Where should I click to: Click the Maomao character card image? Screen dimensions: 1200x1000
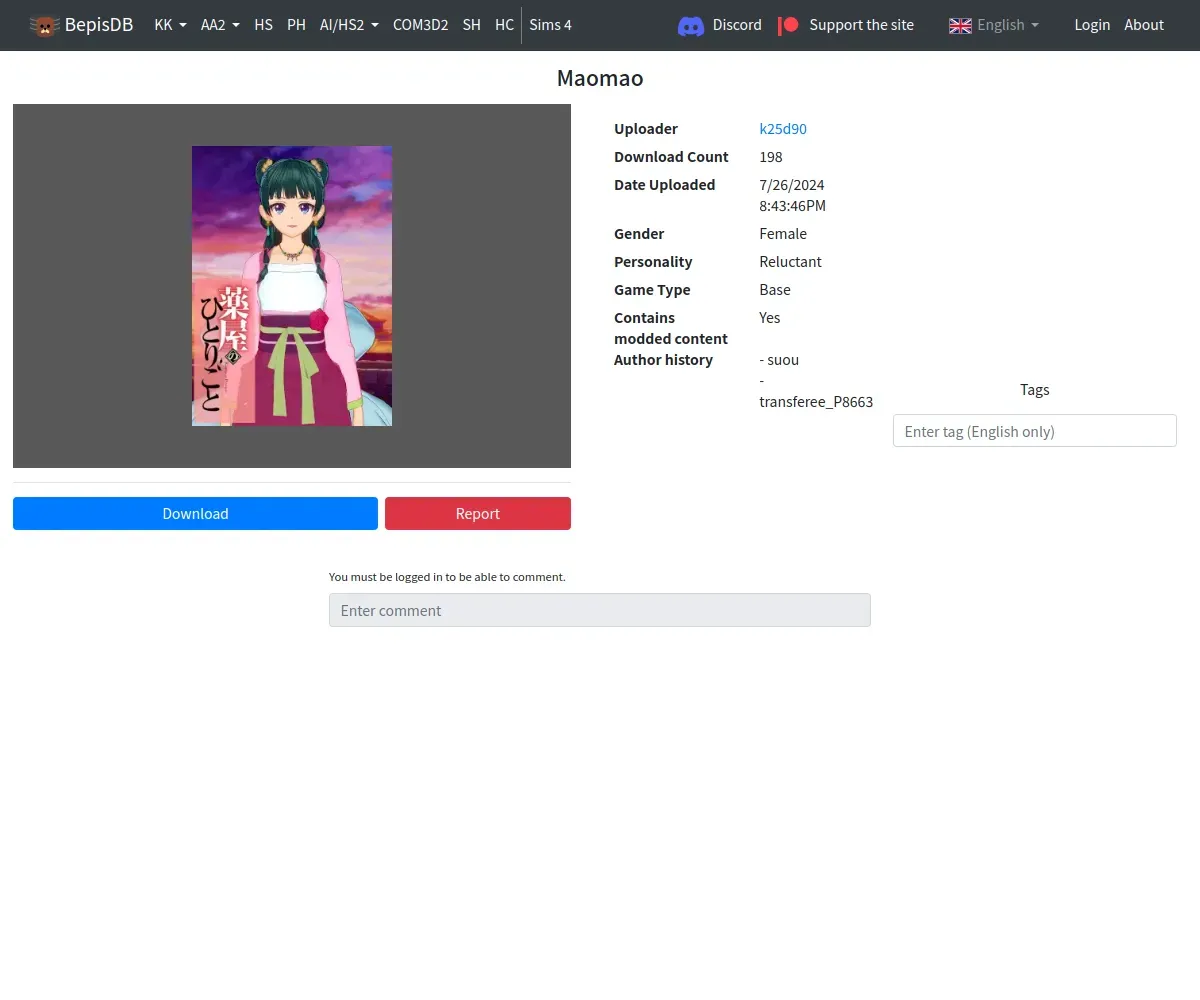(292, 286)
